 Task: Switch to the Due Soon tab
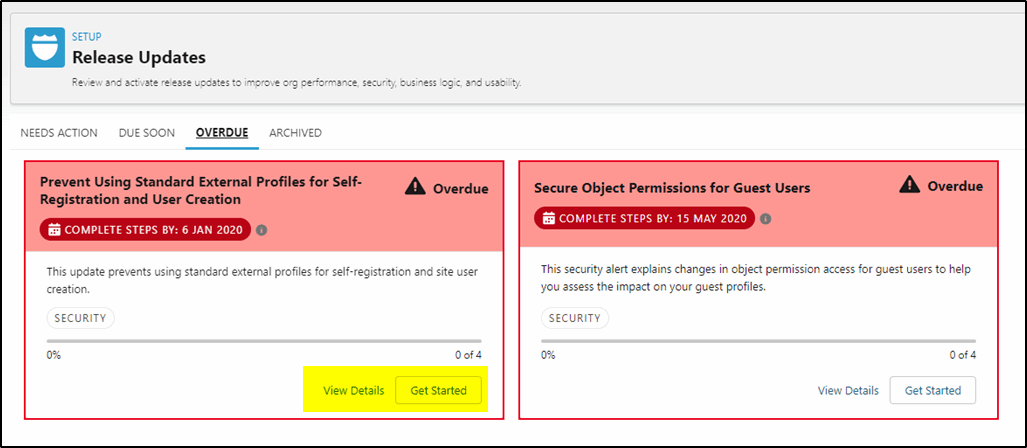coord(147,133)
